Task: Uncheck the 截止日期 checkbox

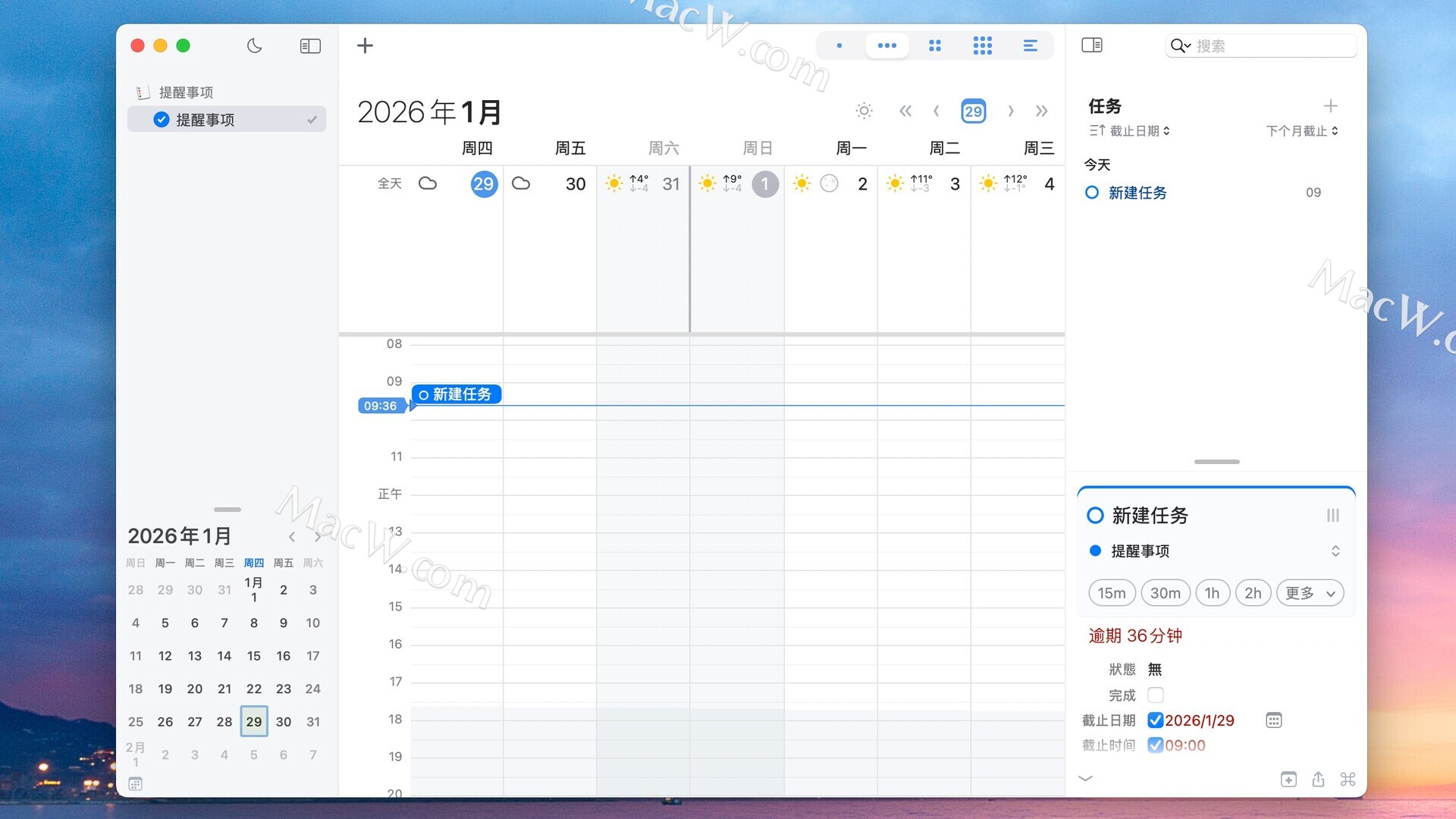Action: (x=1155, y=720)
